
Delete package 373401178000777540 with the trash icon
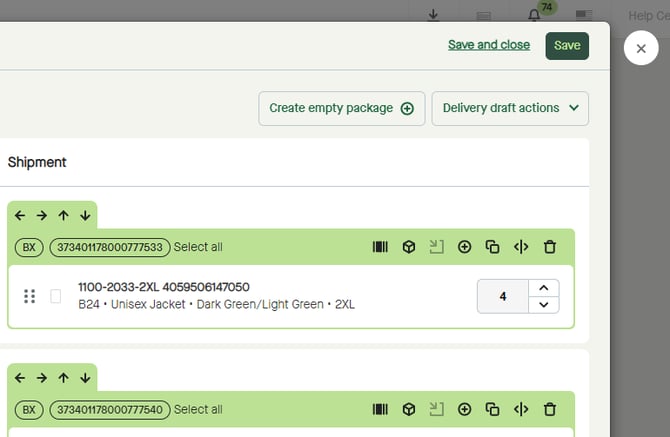tap(549, 409)
